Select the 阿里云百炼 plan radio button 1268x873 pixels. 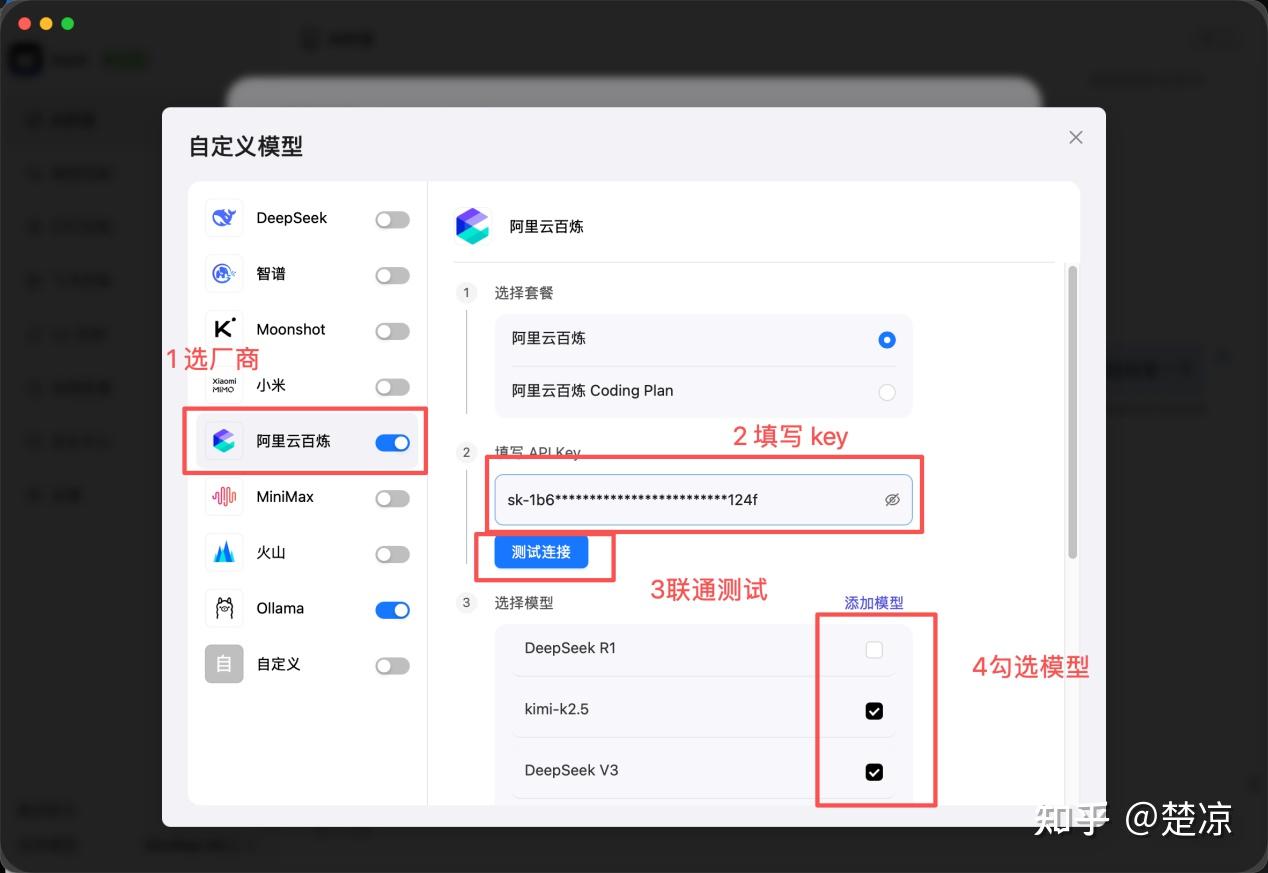click(886, 340)
